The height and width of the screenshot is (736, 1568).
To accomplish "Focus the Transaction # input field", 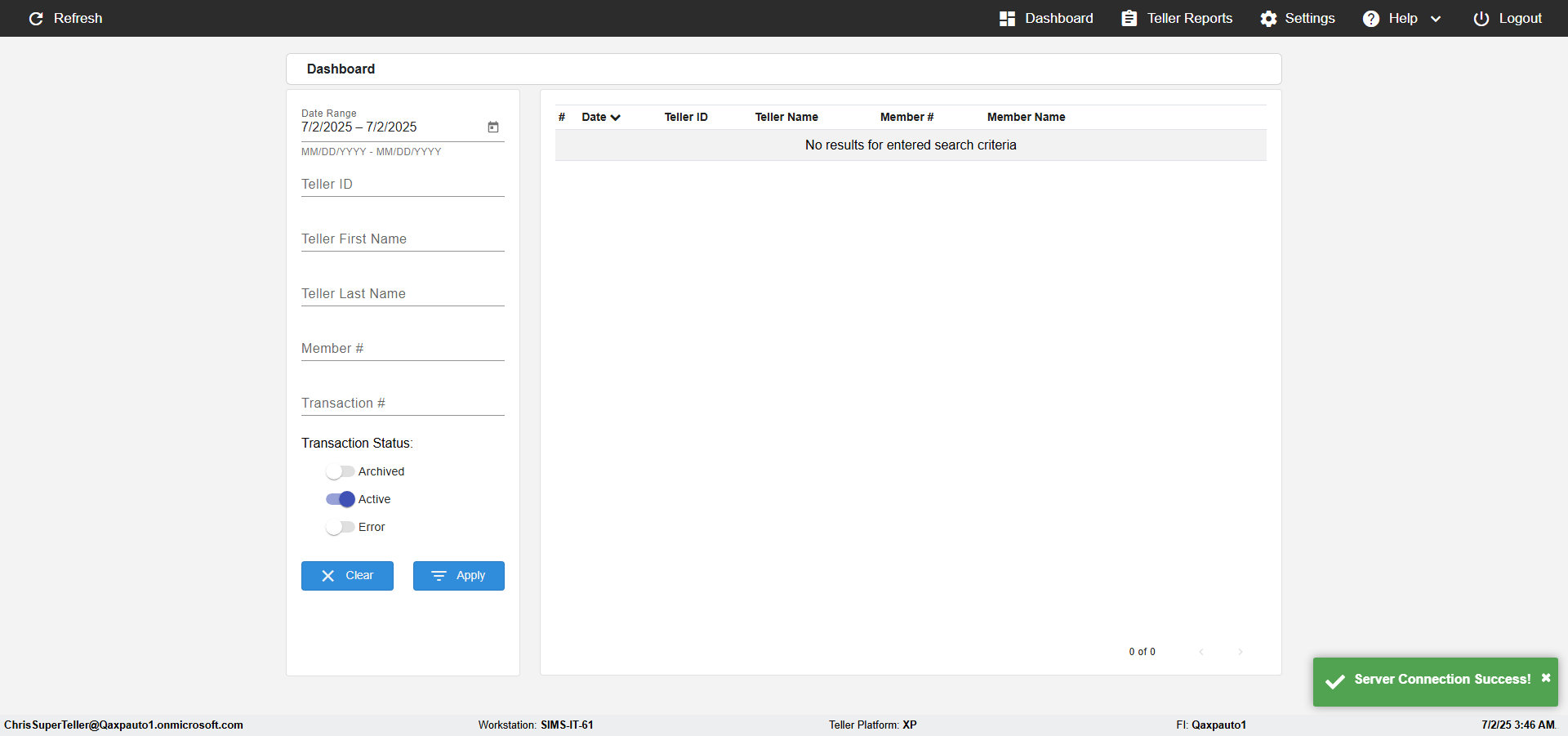I will coord(403,404).
